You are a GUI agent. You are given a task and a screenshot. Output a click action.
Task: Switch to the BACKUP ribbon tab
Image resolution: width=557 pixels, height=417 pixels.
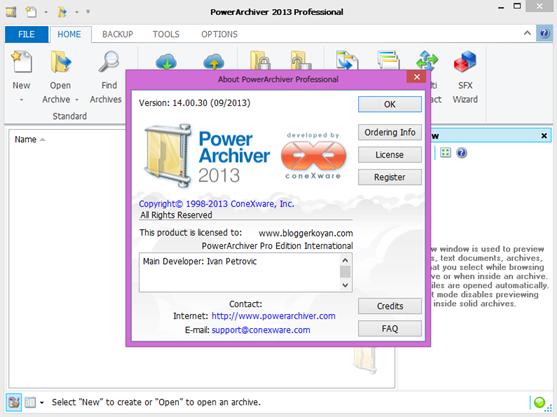[118, 34]
